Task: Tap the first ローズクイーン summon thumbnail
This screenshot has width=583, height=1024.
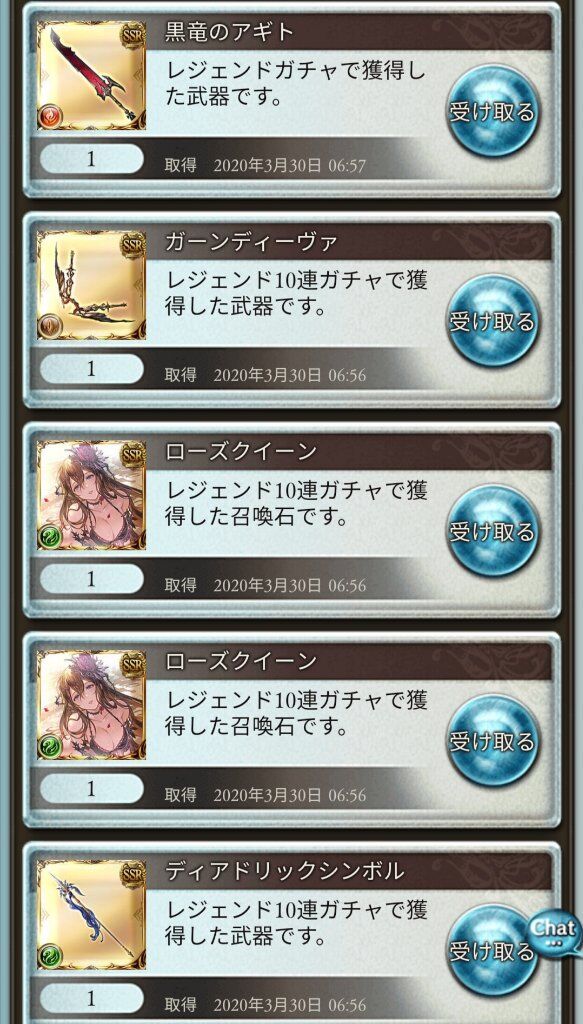Action: point(91,496)
